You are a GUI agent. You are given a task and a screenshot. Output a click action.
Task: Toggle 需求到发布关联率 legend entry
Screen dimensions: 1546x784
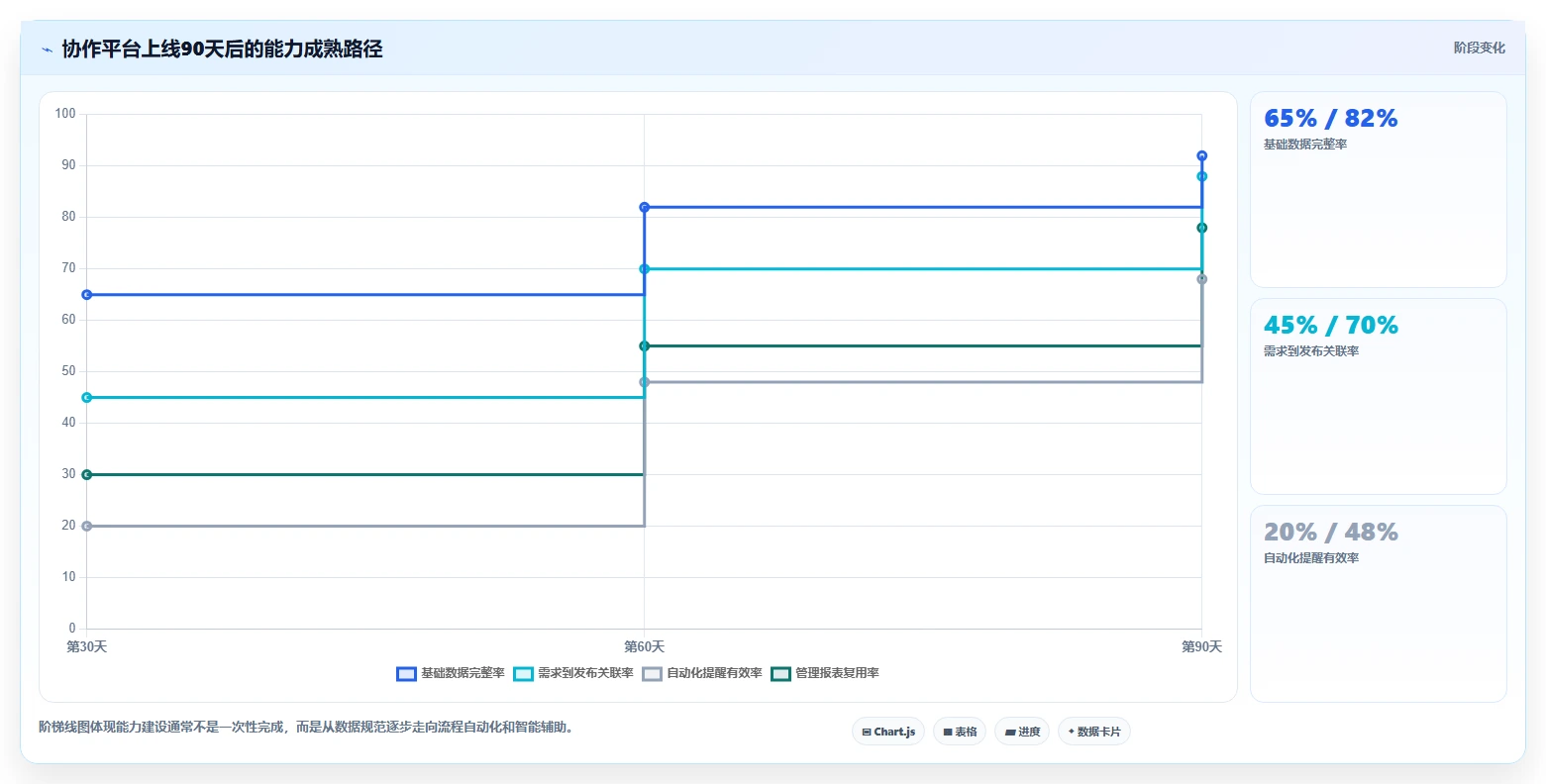572,673
